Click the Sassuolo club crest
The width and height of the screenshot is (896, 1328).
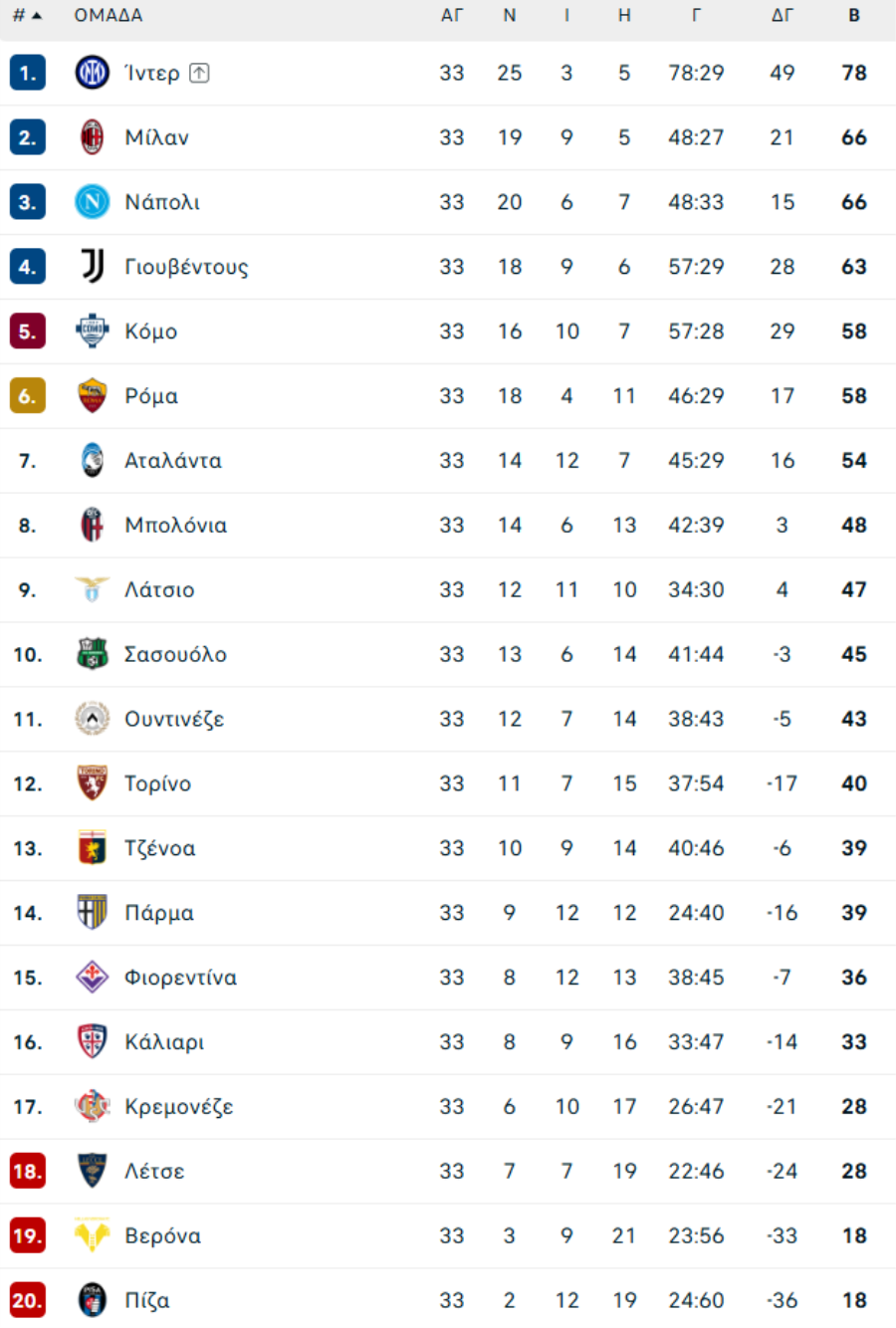93,654
